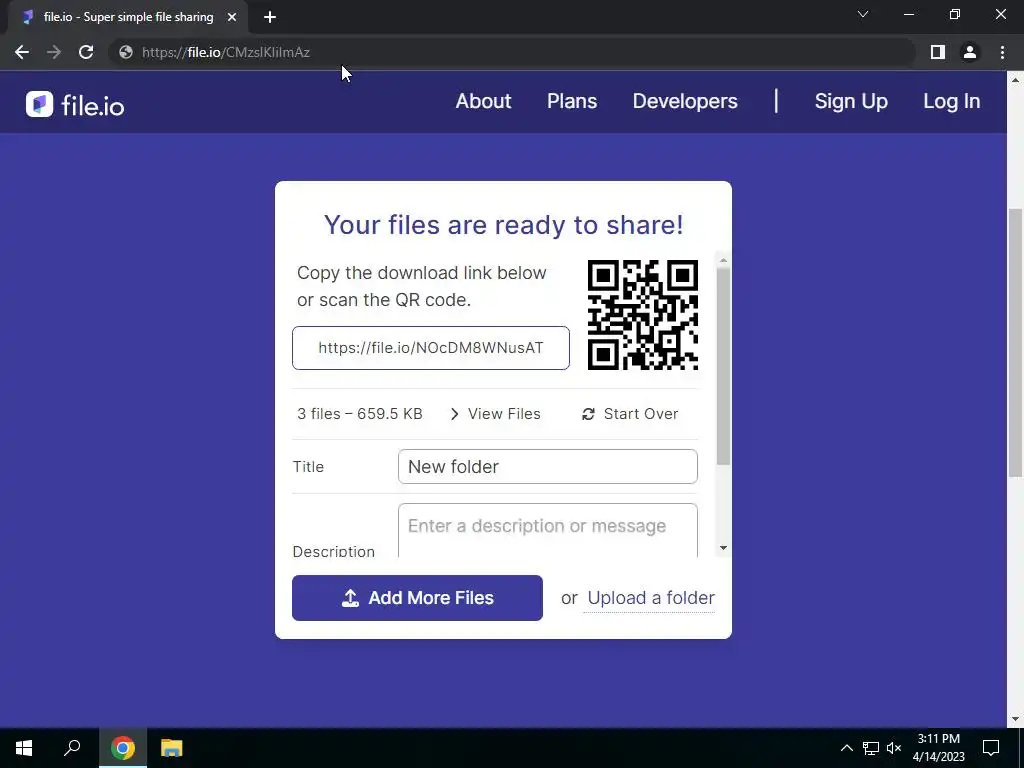Click the page scrollbar up arrow
Image resolution: width=1024 pixels, height=768 pixels.
coord(1015,80)
